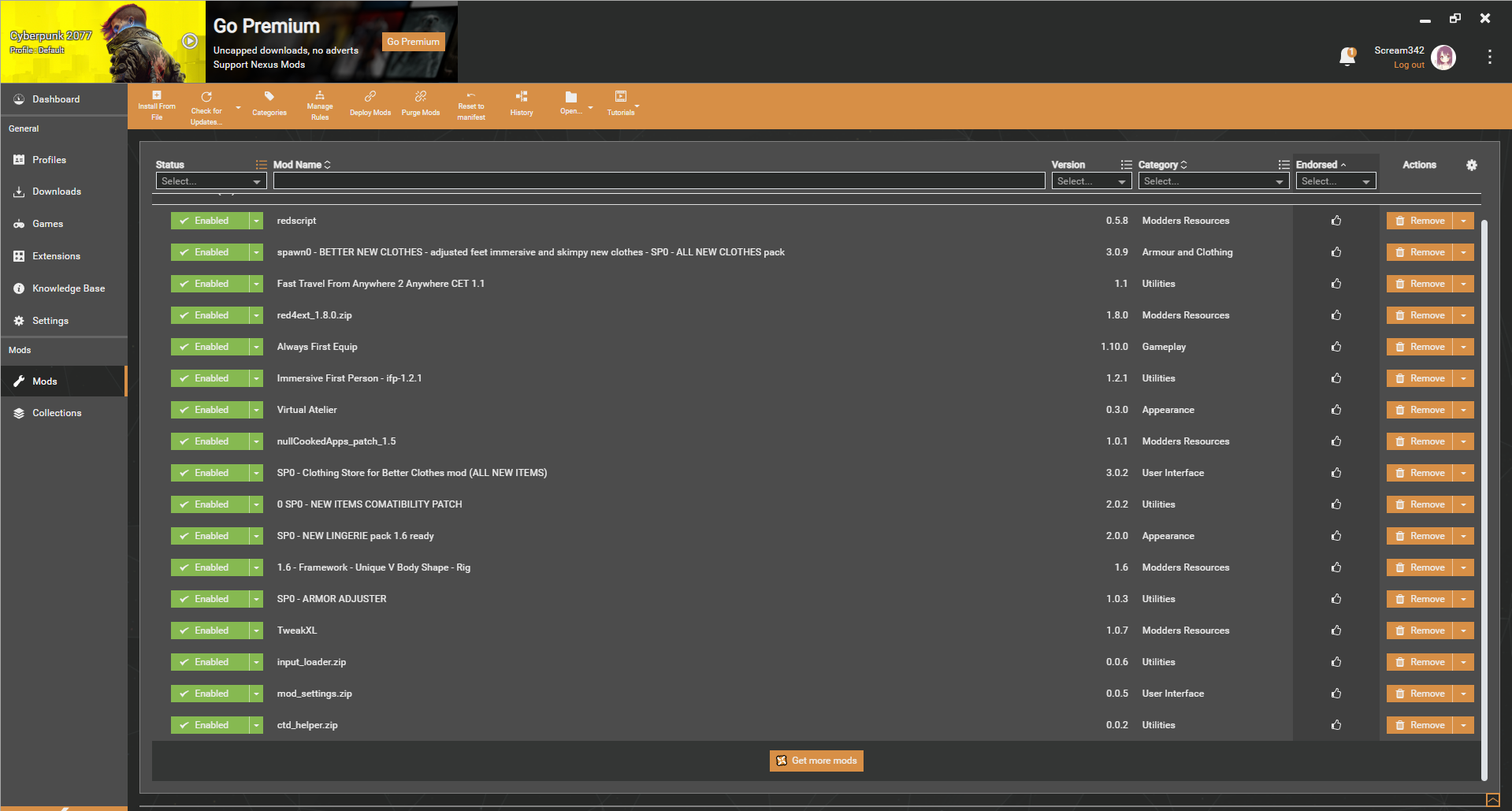1512x811 pixels.
Task: Endorse TweakXL with thumbs-up icon
Action: pyautogui.click(x=1336, y=631)
